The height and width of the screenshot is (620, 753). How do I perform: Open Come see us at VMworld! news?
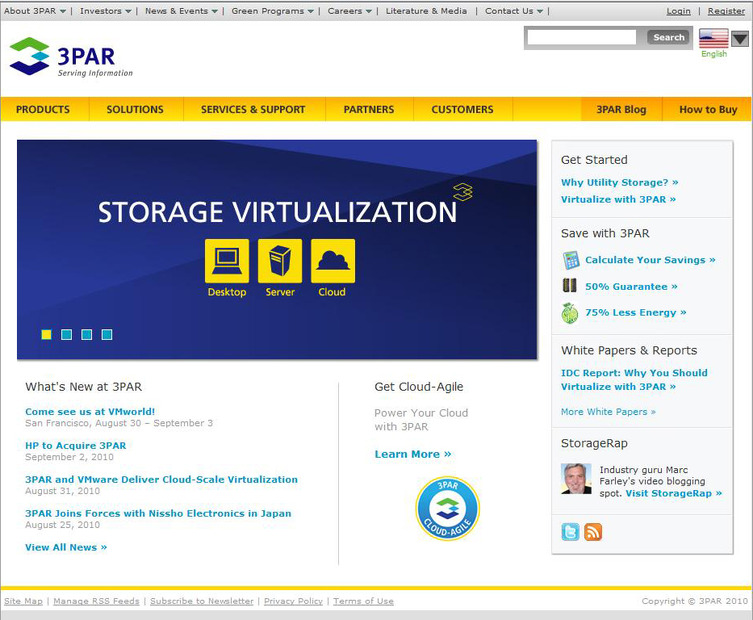tap(90, 412)
